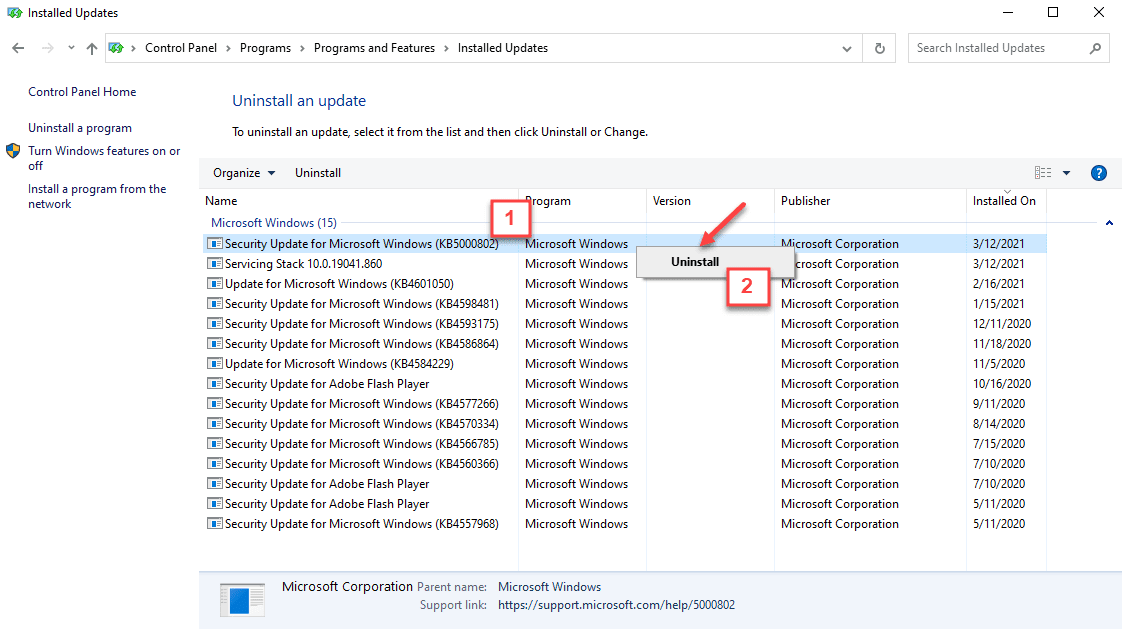Click the Installed Updates title bar icon

pos(14,13)
